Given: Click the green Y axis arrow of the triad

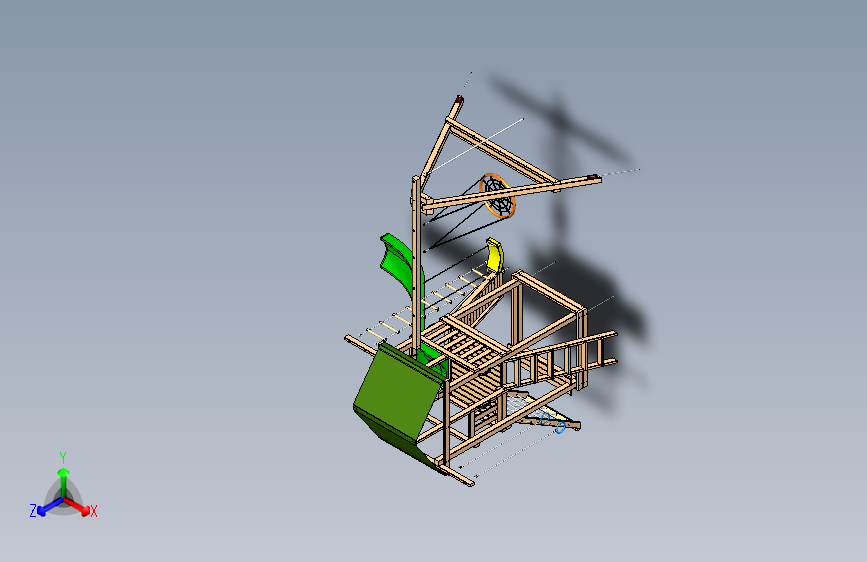Looking at the screenshot, I should click(64, 481).
